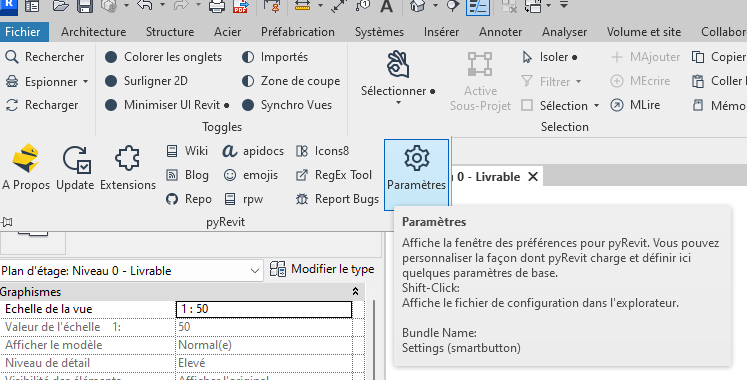
Task: Open pyRevit Paramètres settings gear
Action: (416, 174)
